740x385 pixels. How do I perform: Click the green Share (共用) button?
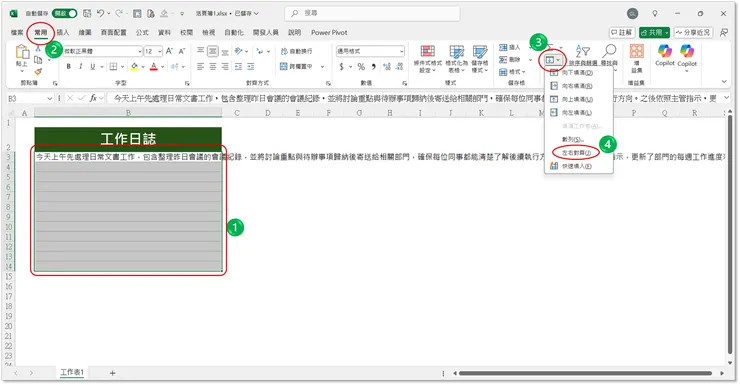point(654,33)
